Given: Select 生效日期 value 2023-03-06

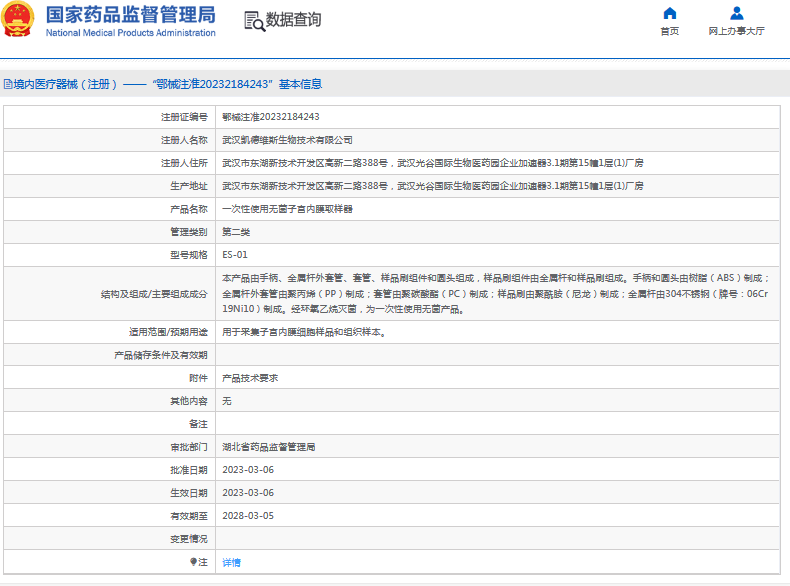Looking at the screenshot, I should [248, 493].
